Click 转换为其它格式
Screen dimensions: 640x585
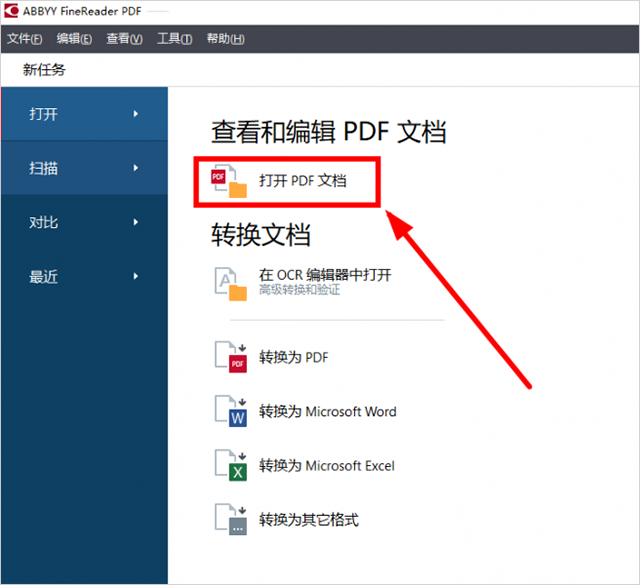pos(309,520)
